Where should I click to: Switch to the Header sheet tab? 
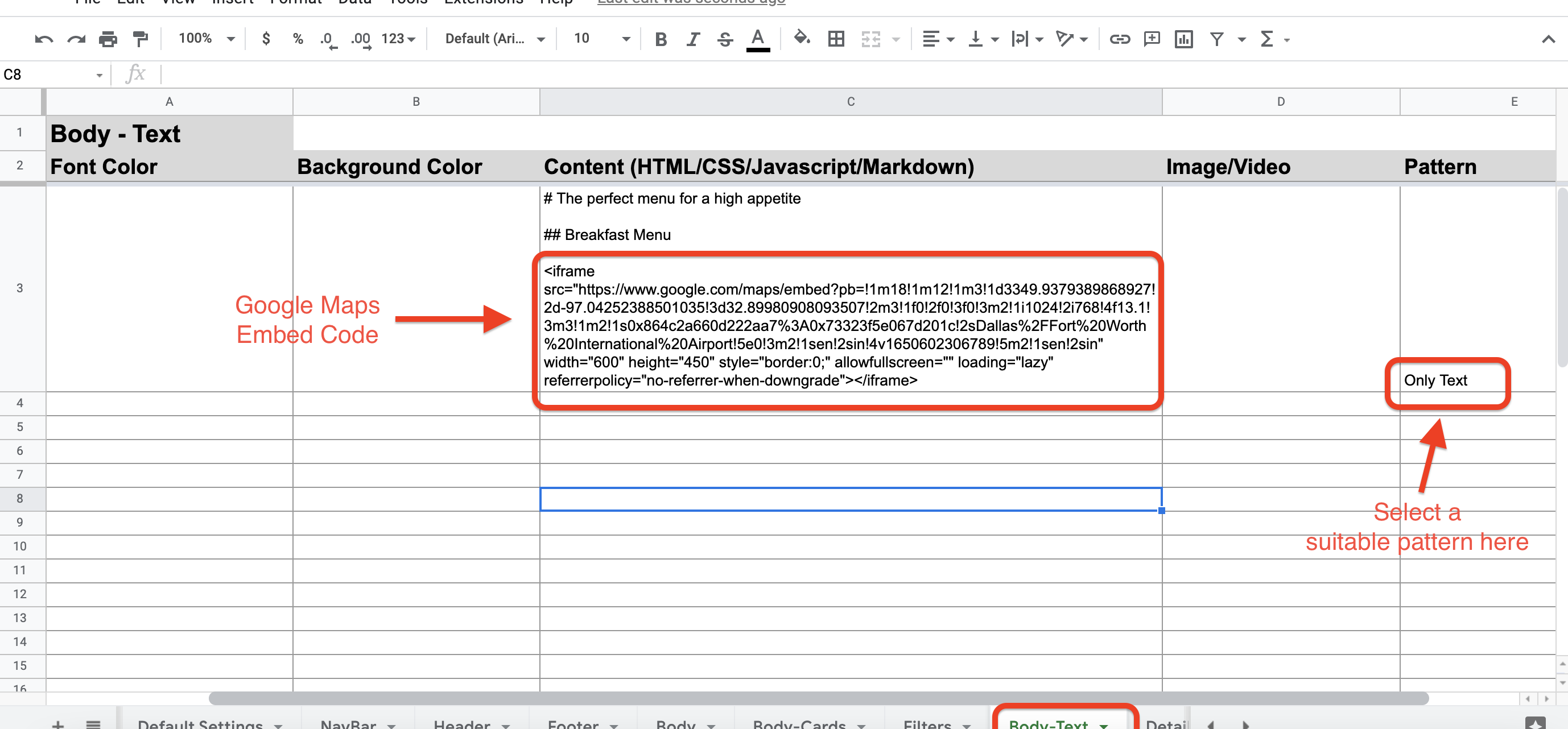tap(461, 723)
